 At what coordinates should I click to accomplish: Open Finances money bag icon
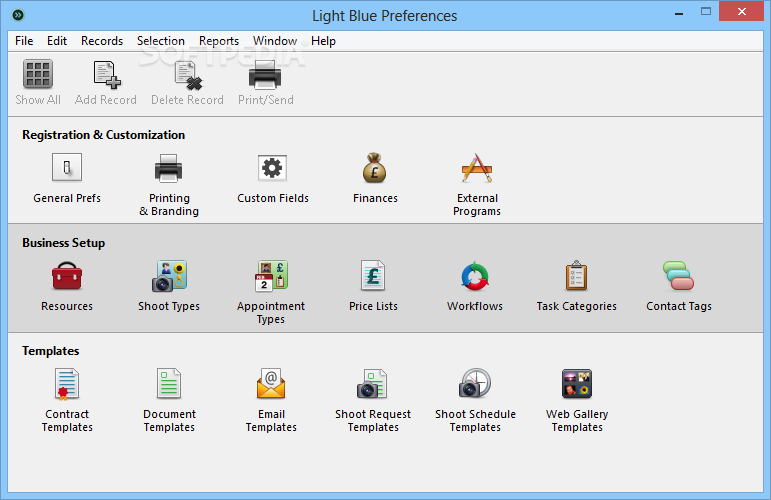[x=375, y=167]
